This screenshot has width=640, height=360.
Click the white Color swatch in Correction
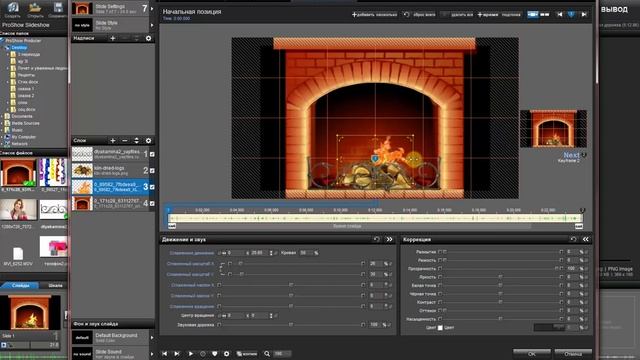440,327
